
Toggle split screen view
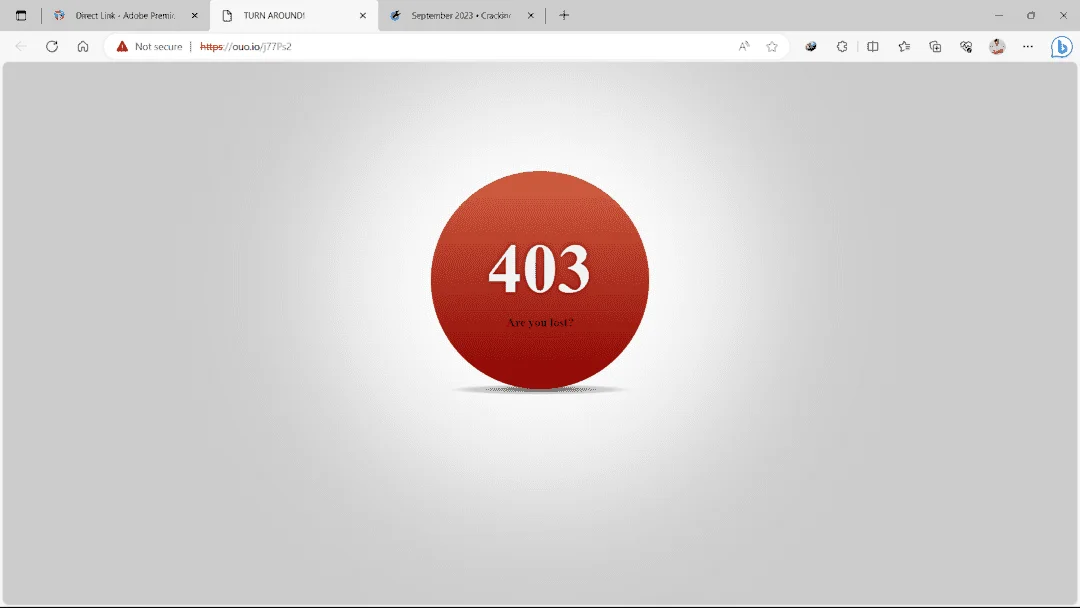click(873, 46)
